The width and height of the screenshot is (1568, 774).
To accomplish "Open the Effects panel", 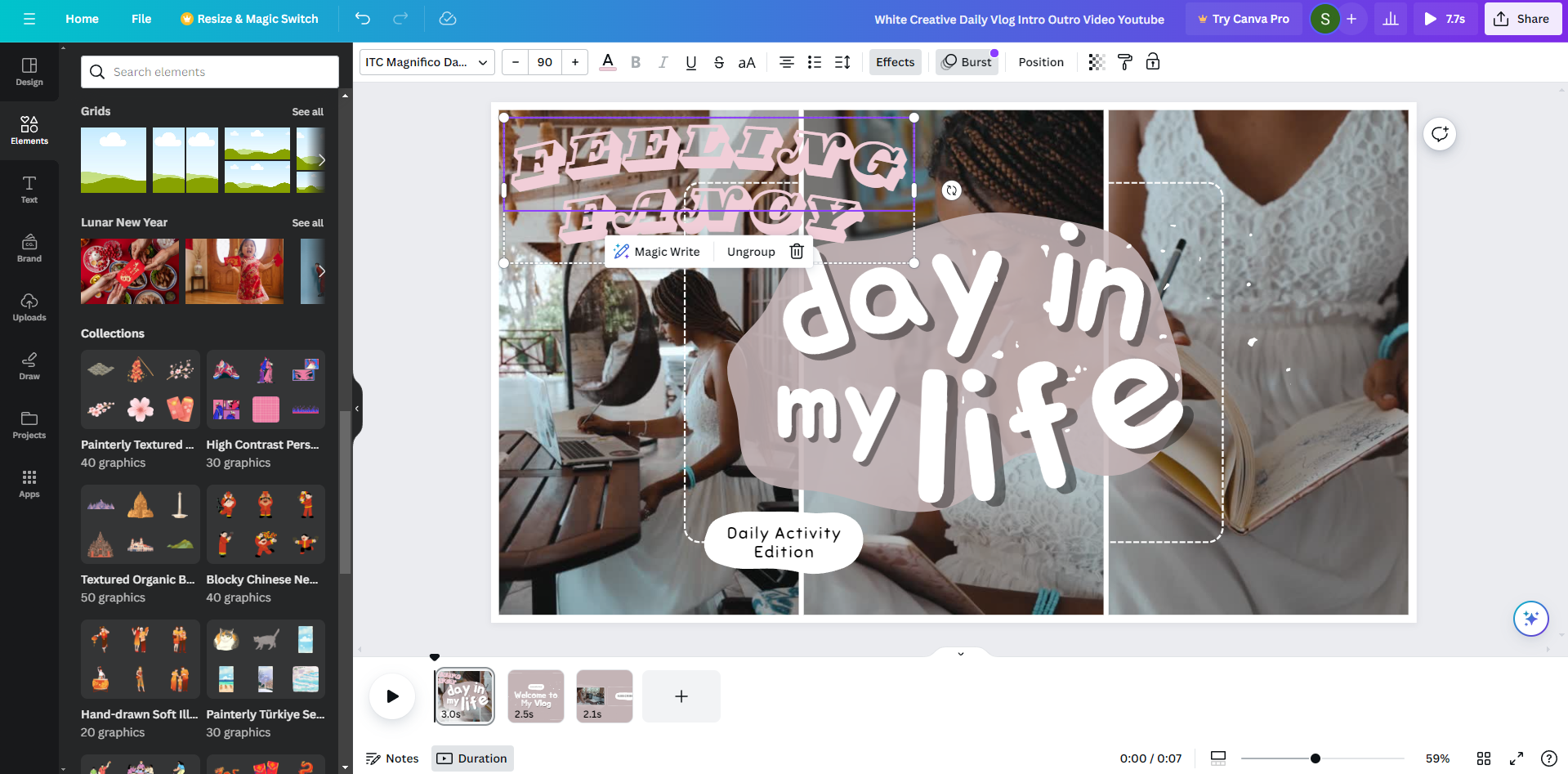I will (896, 62).
